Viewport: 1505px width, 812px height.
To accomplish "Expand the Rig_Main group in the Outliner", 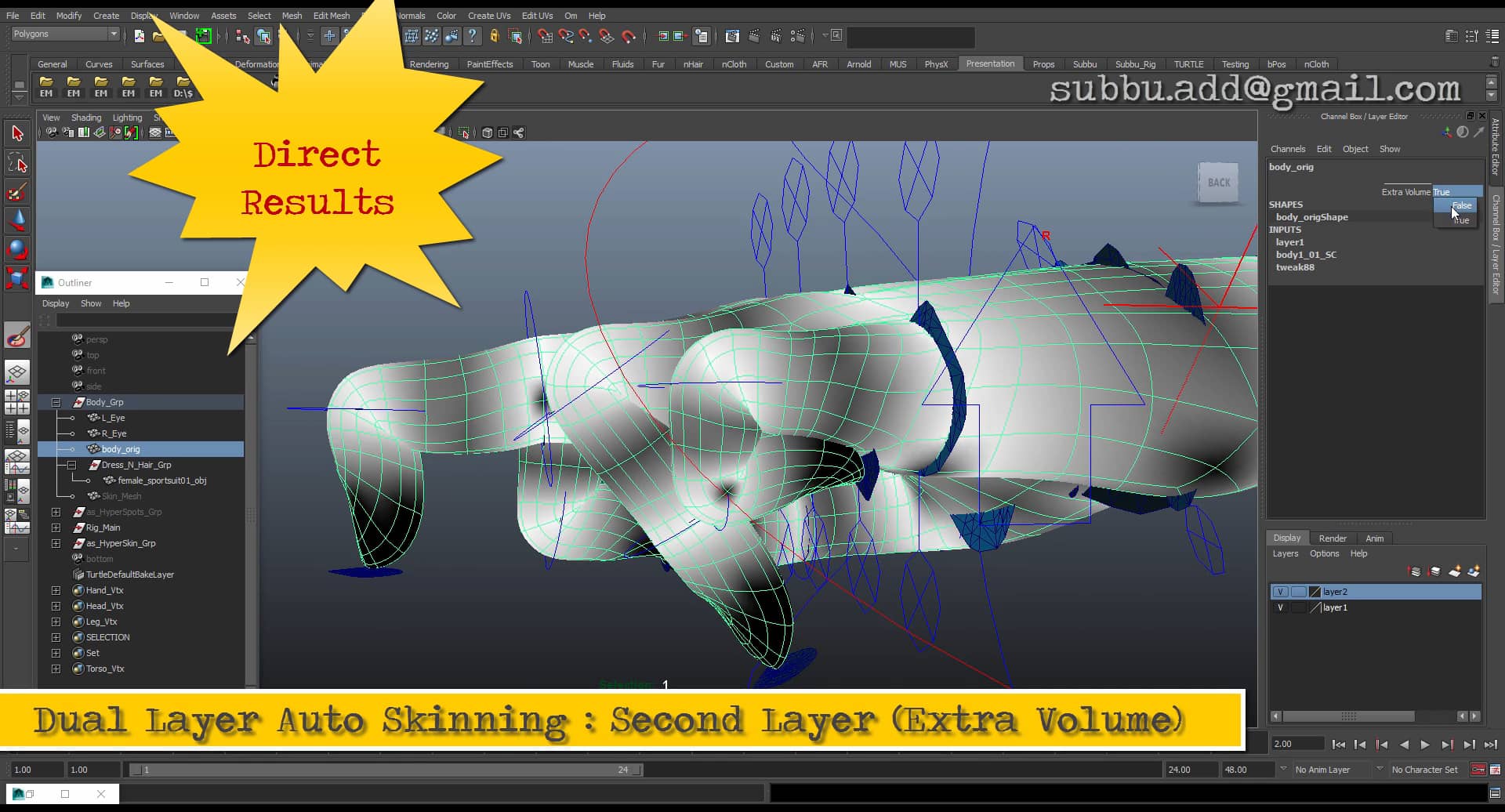I will point(56,527).
